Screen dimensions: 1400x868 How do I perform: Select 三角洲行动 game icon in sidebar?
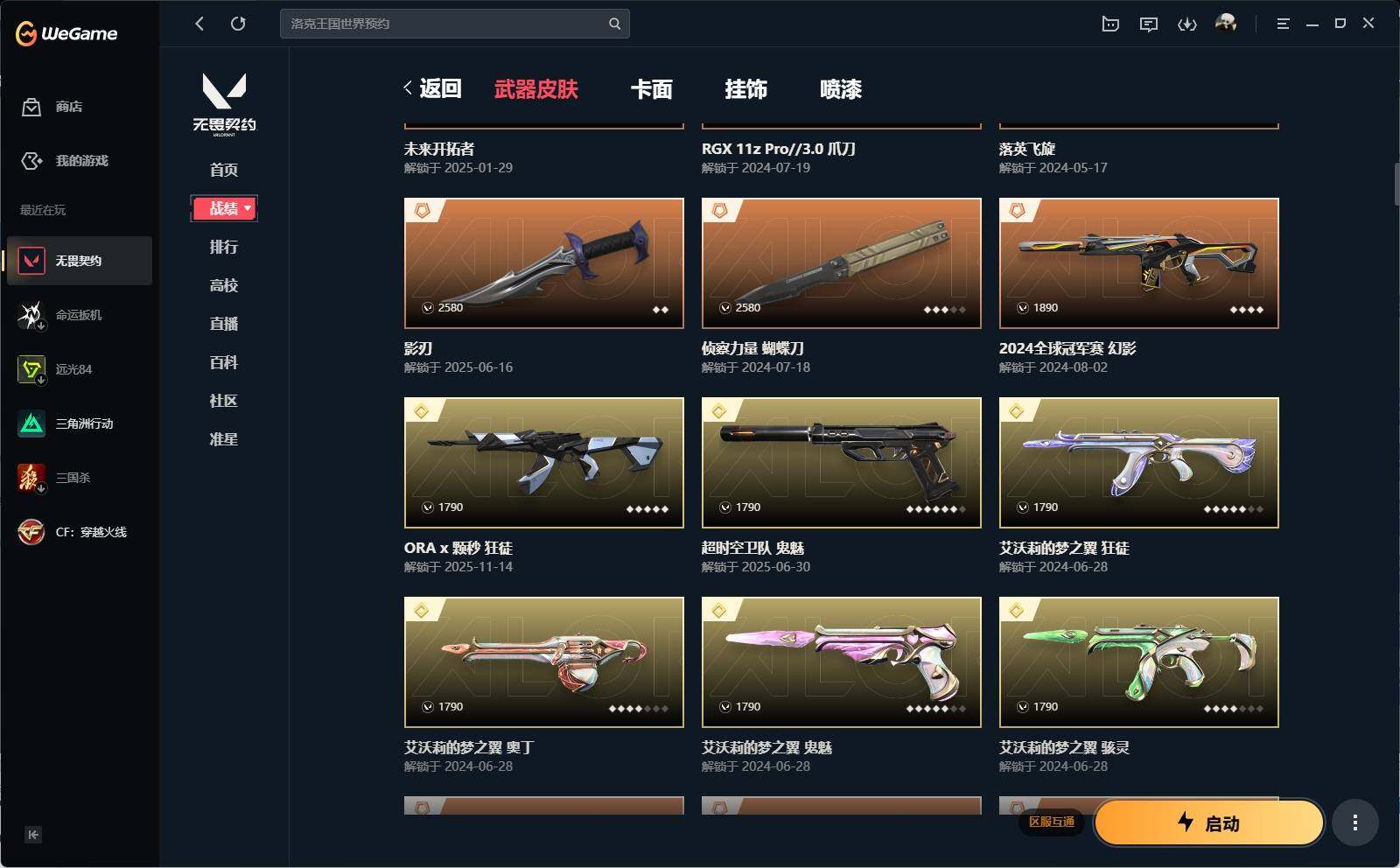[31, 423]
